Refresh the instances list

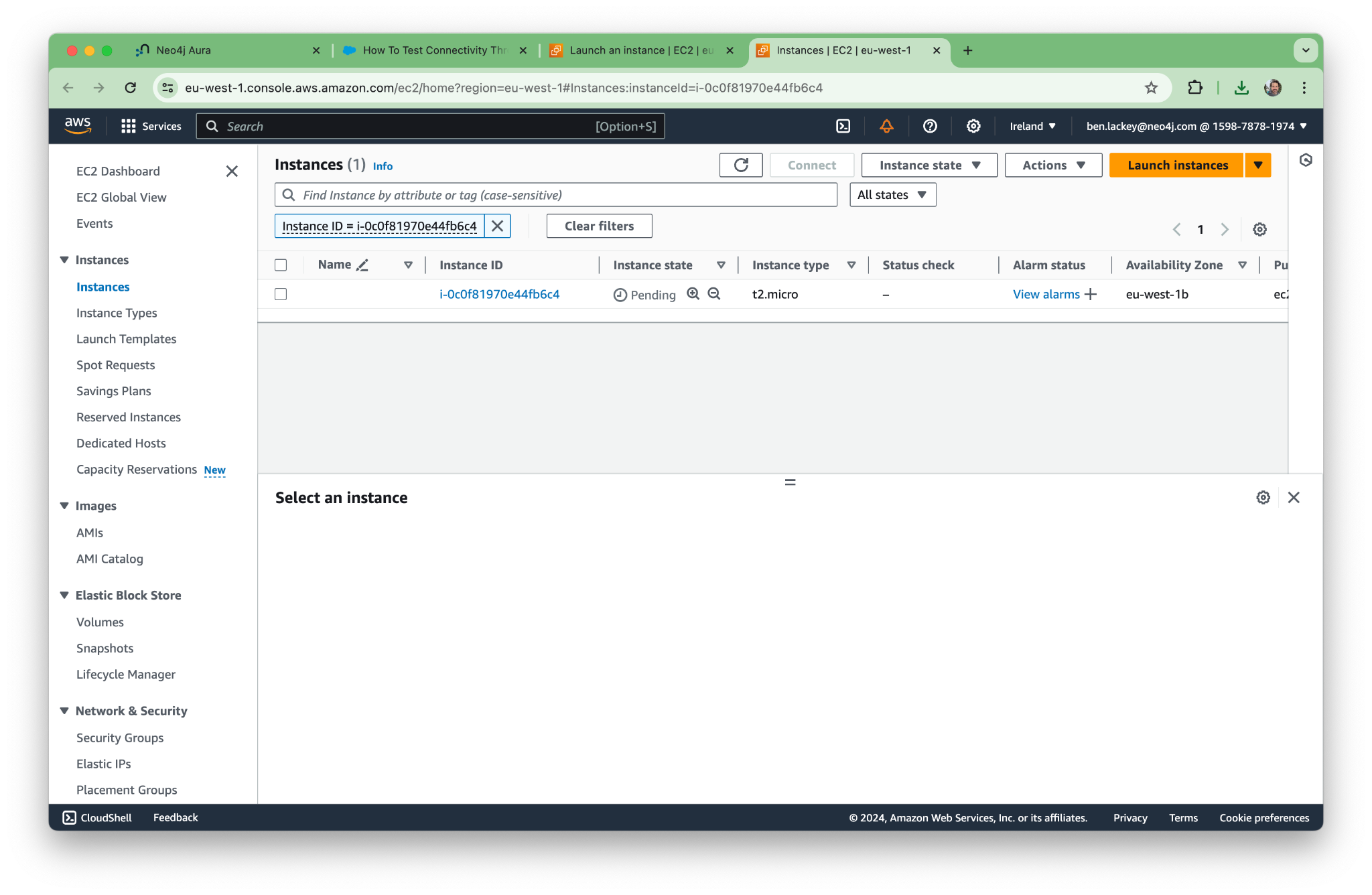(741, 165)
